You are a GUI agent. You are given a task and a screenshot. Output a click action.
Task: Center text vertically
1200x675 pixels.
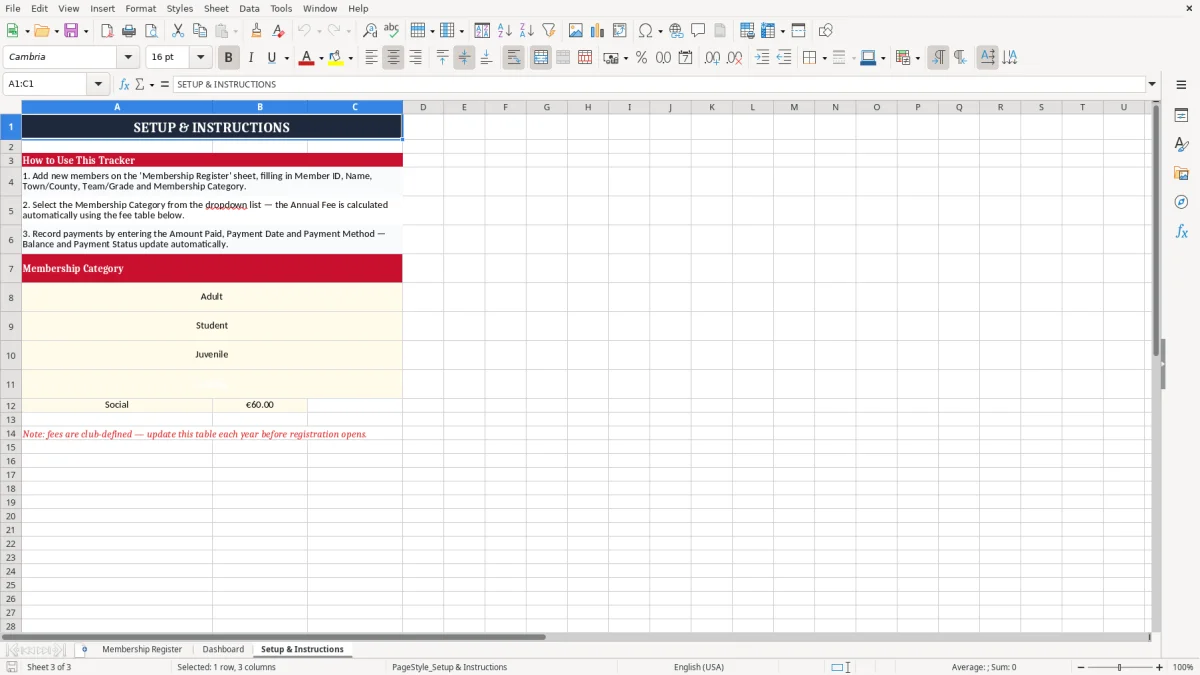coord(464,58)
